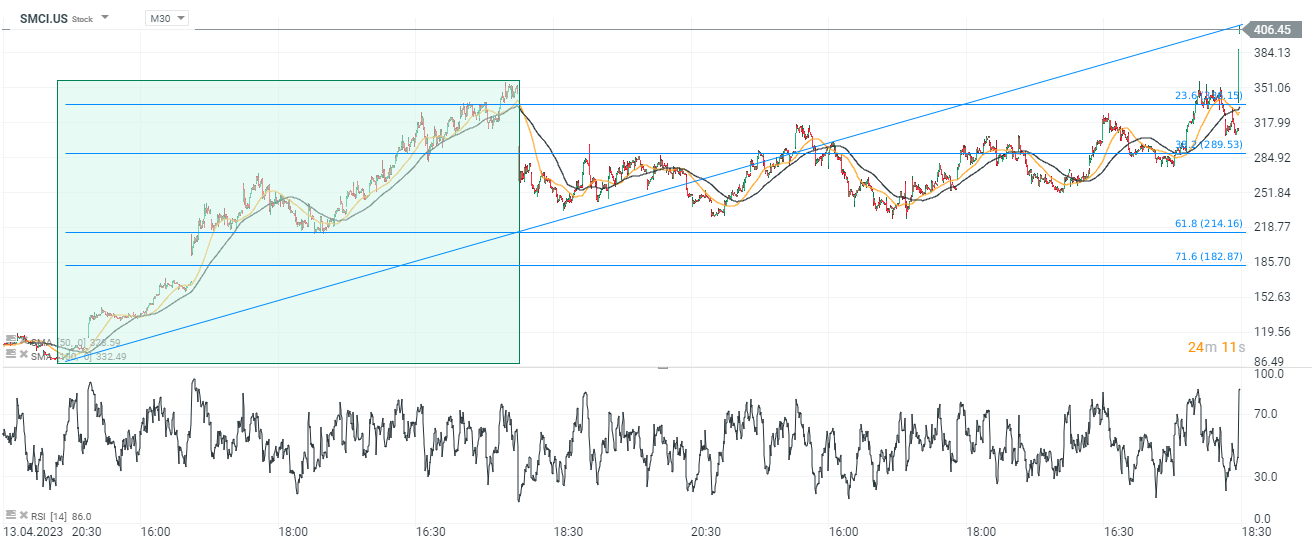Open settings icon for SMA 332.49 indicator
The image size is (1314, 549).
tap(11, 354)
